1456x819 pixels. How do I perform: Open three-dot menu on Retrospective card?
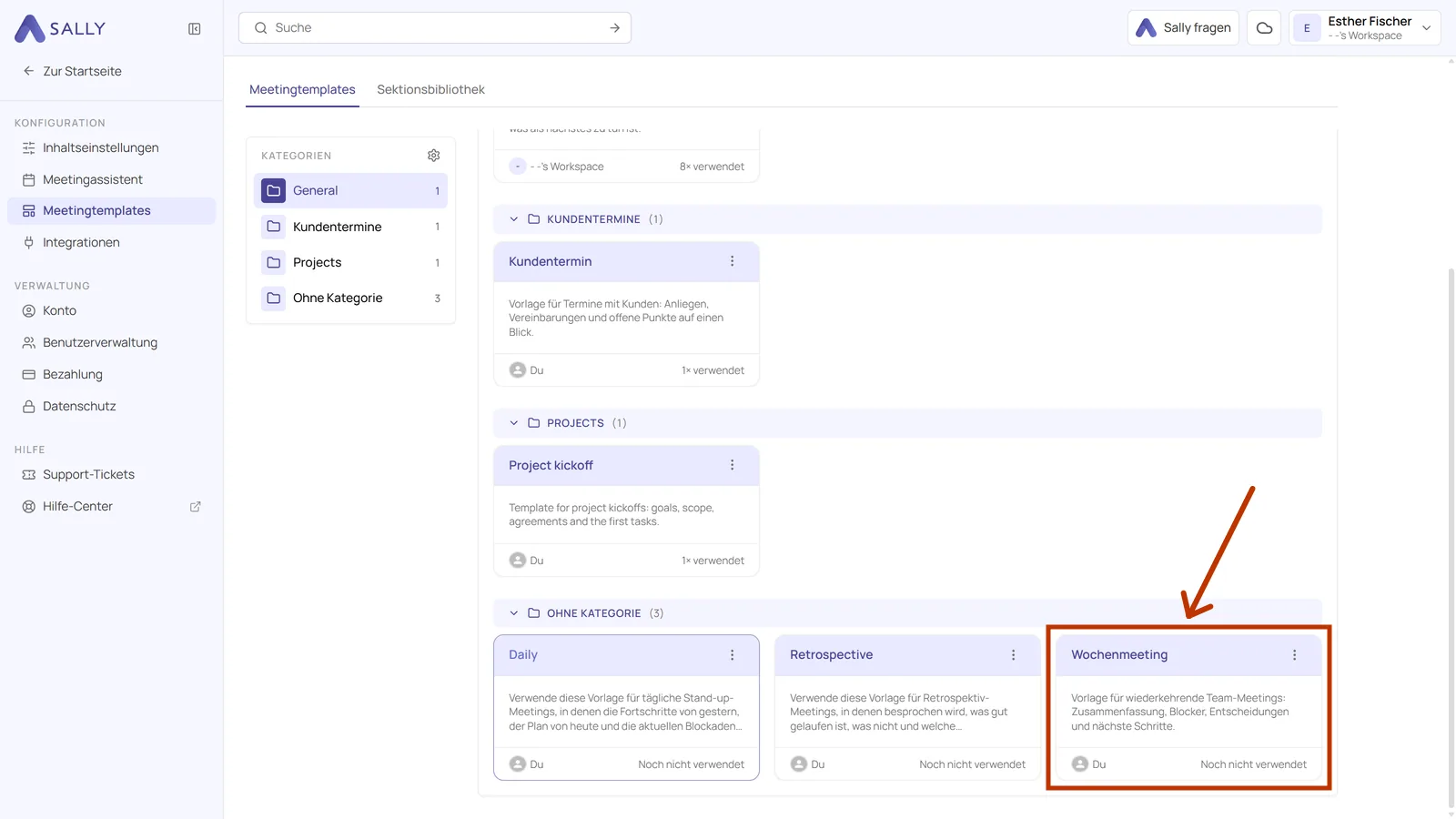click(1013, 655)
